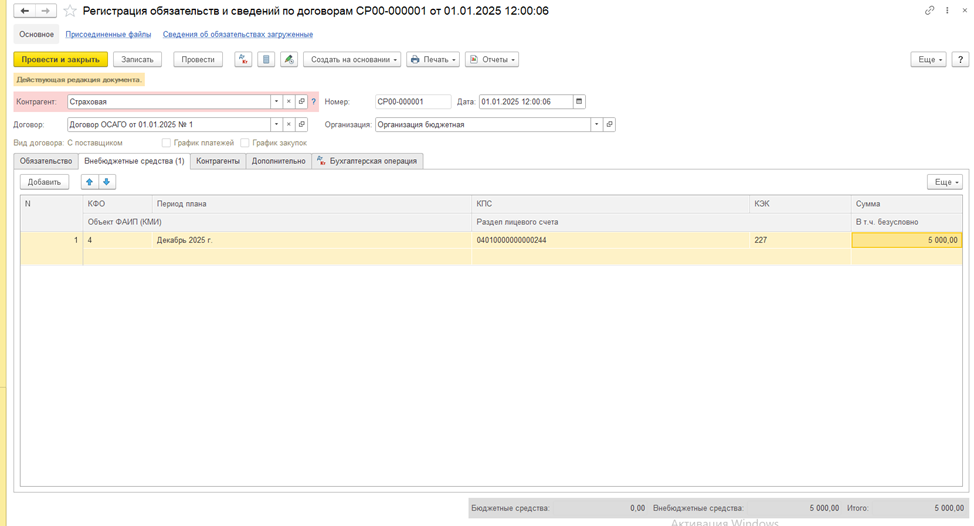
Task: Open the Бухгалтерская операция tab
Action: [367, 161]
